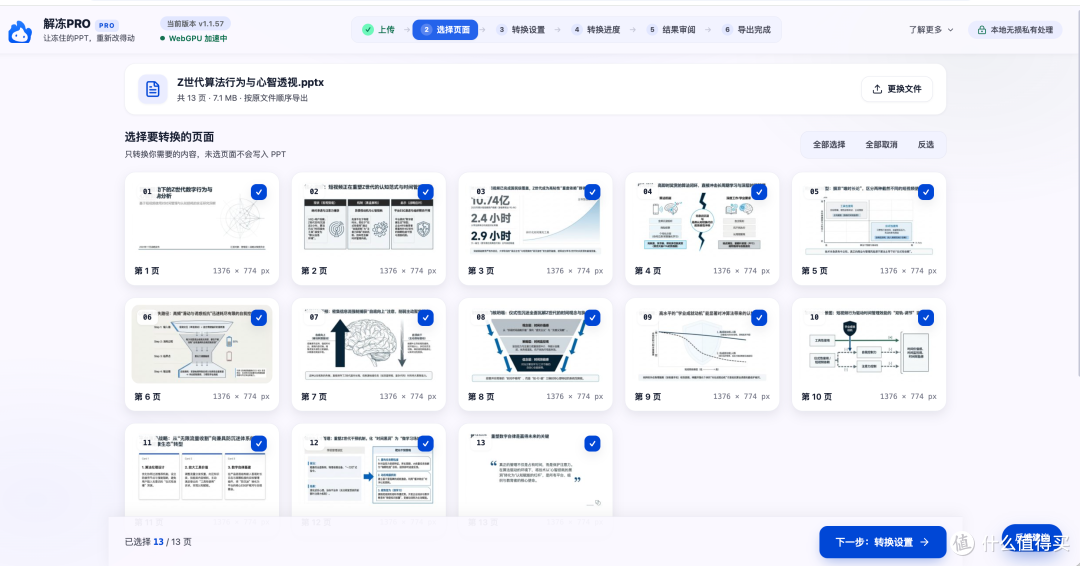1080x566 pixels.
Task: Click the lock icon beside 本地无损私有处理
Action: click(982, 30)
